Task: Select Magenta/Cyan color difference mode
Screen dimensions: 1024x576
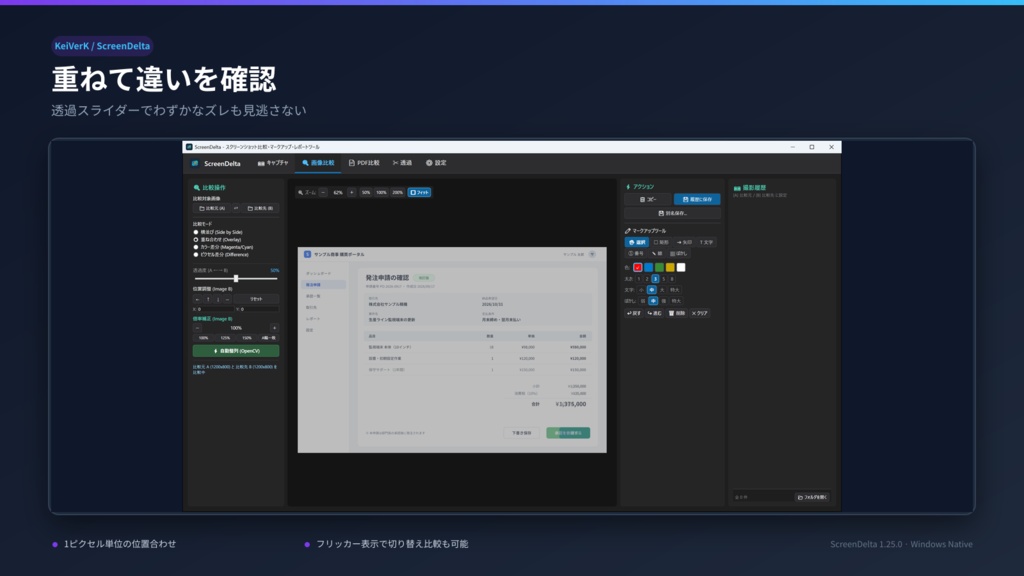Action: [x=223, y=247]
